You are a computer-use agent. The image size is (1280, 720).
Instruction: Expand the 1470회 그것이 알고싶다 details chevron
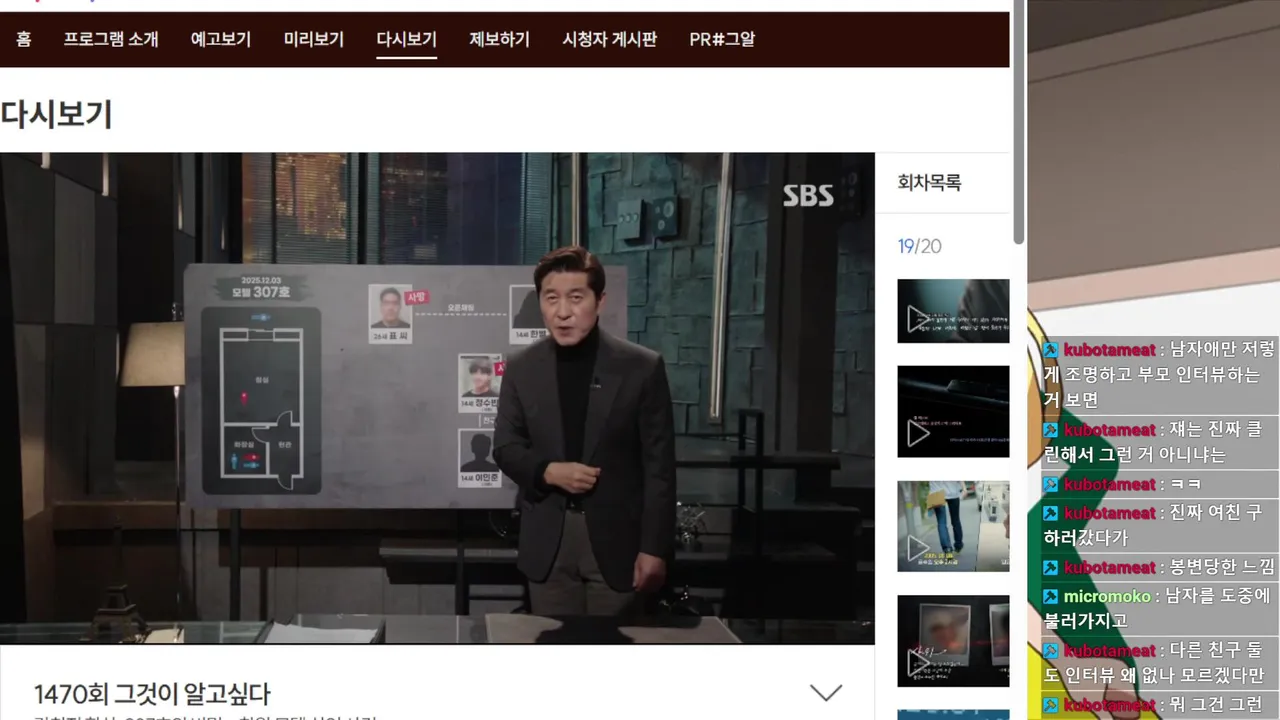click(x=826, y=692)
